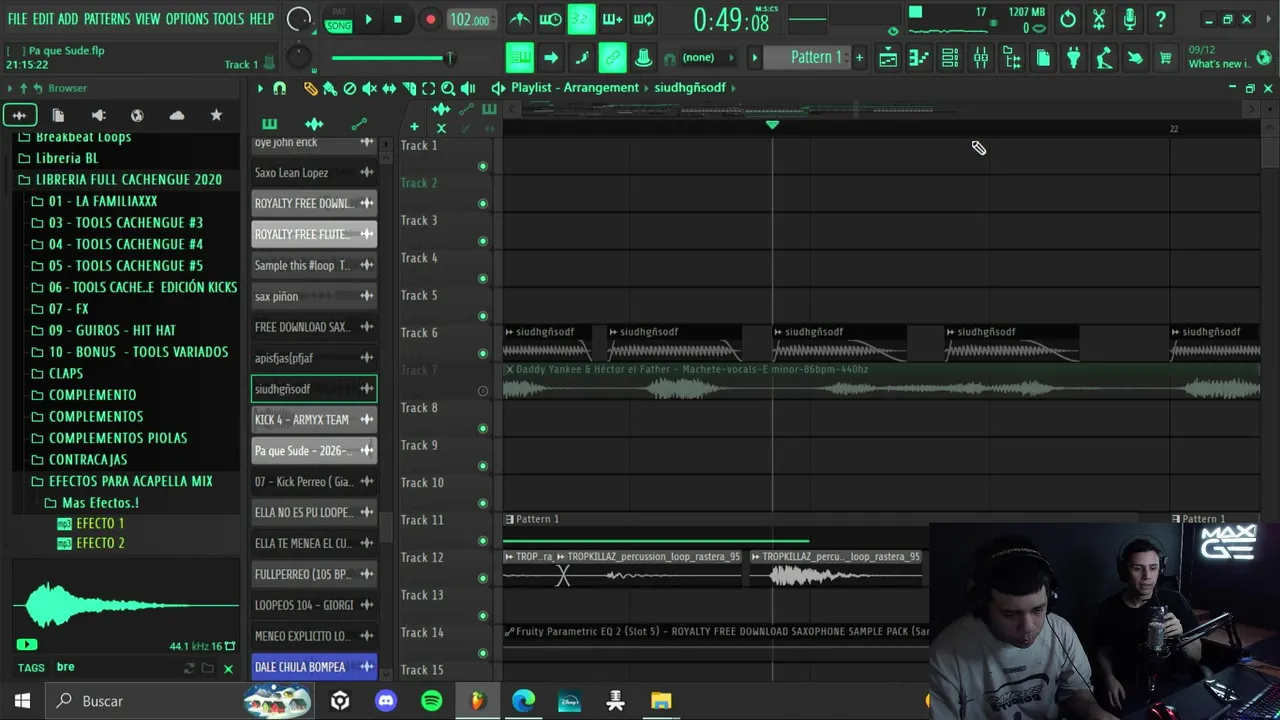
Task: Select the sax piñon clip in picker
Action: click(314, 296)
